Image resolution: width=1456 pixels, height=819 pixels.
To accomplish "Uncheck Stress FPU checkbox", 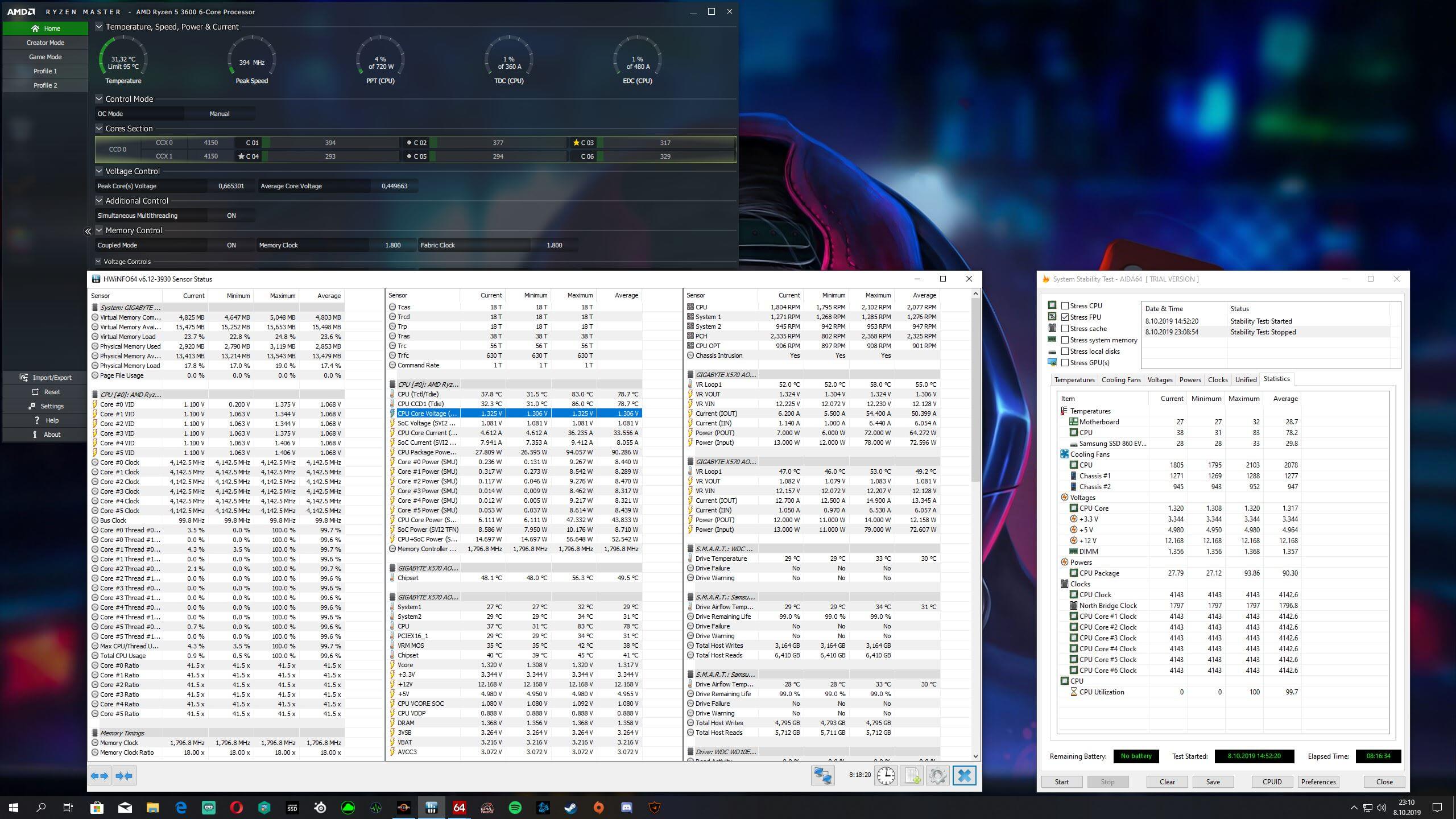I will [1065, 317].
